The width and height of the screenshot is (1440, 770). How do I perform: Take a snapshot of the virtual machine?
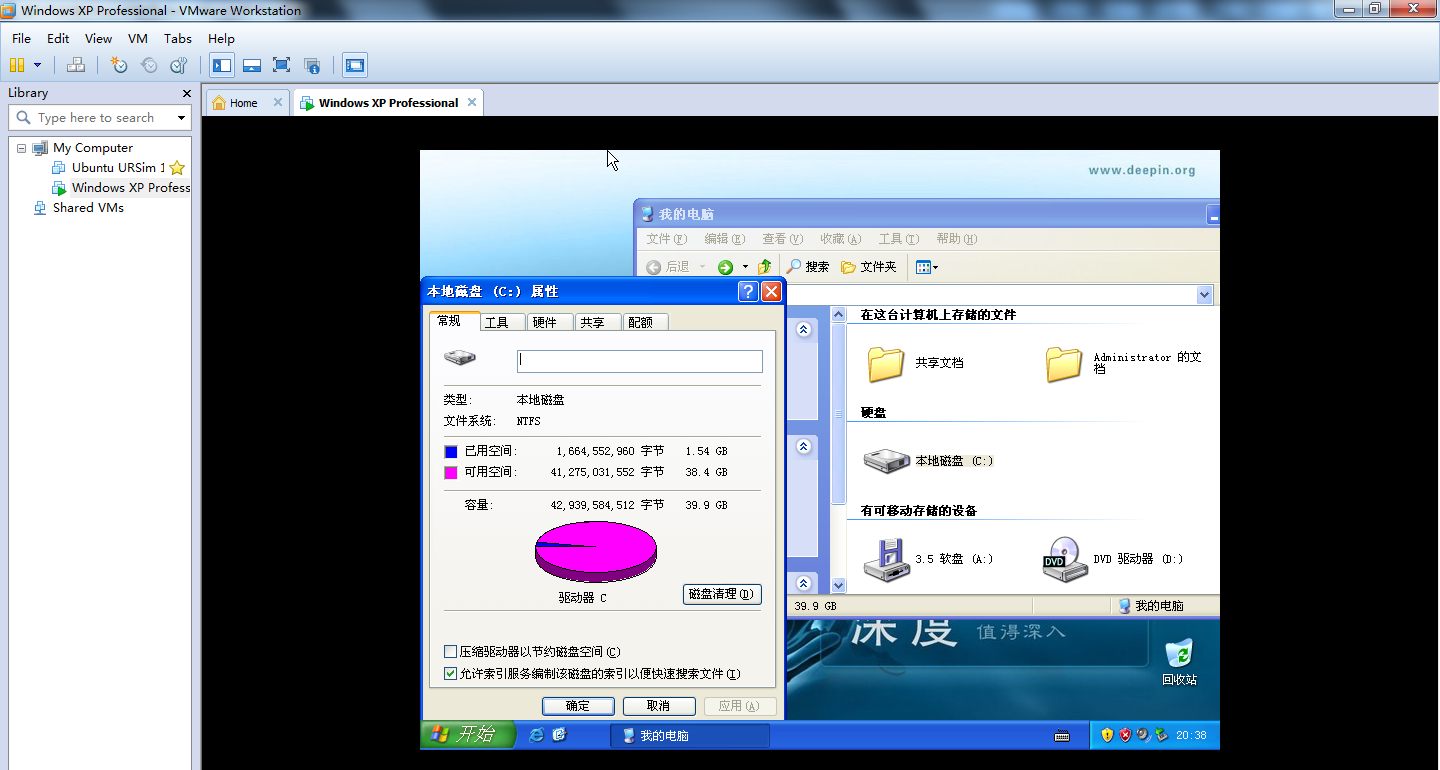119,65
